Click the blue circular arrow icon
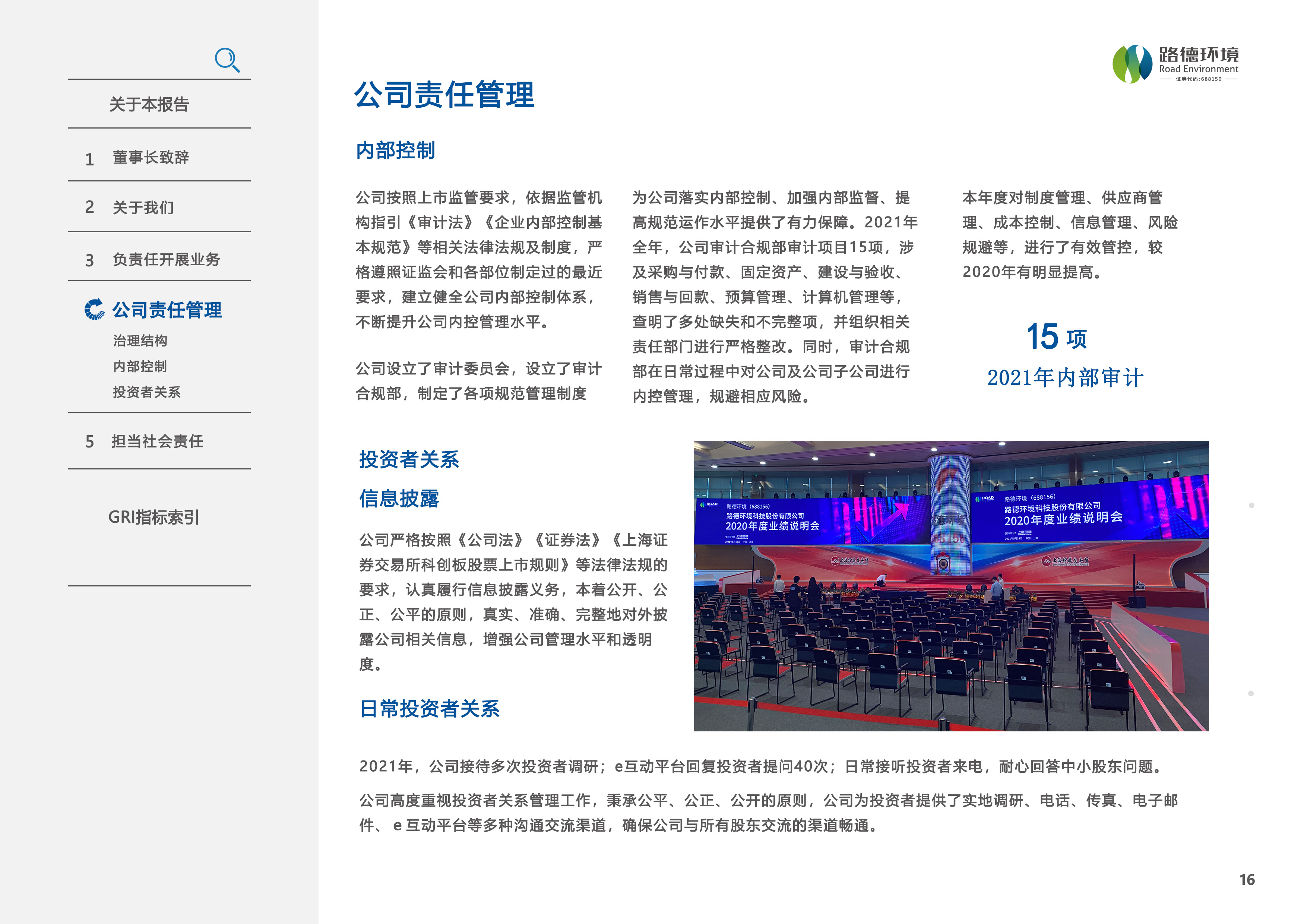 [x=95, y=309]
